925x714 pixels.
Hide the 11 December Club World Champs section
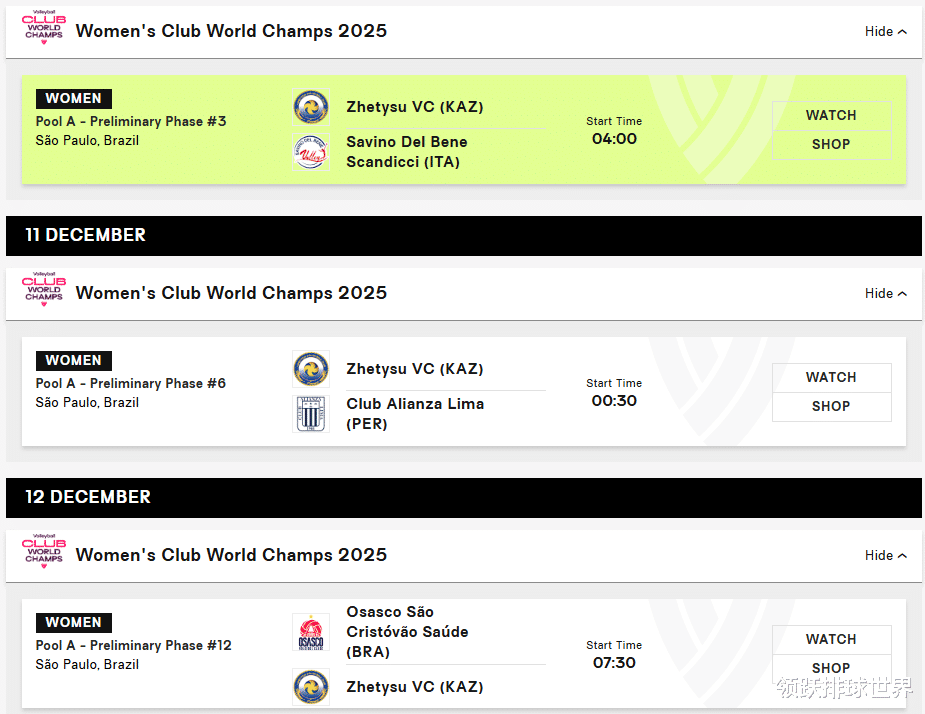tap(885, 293)
